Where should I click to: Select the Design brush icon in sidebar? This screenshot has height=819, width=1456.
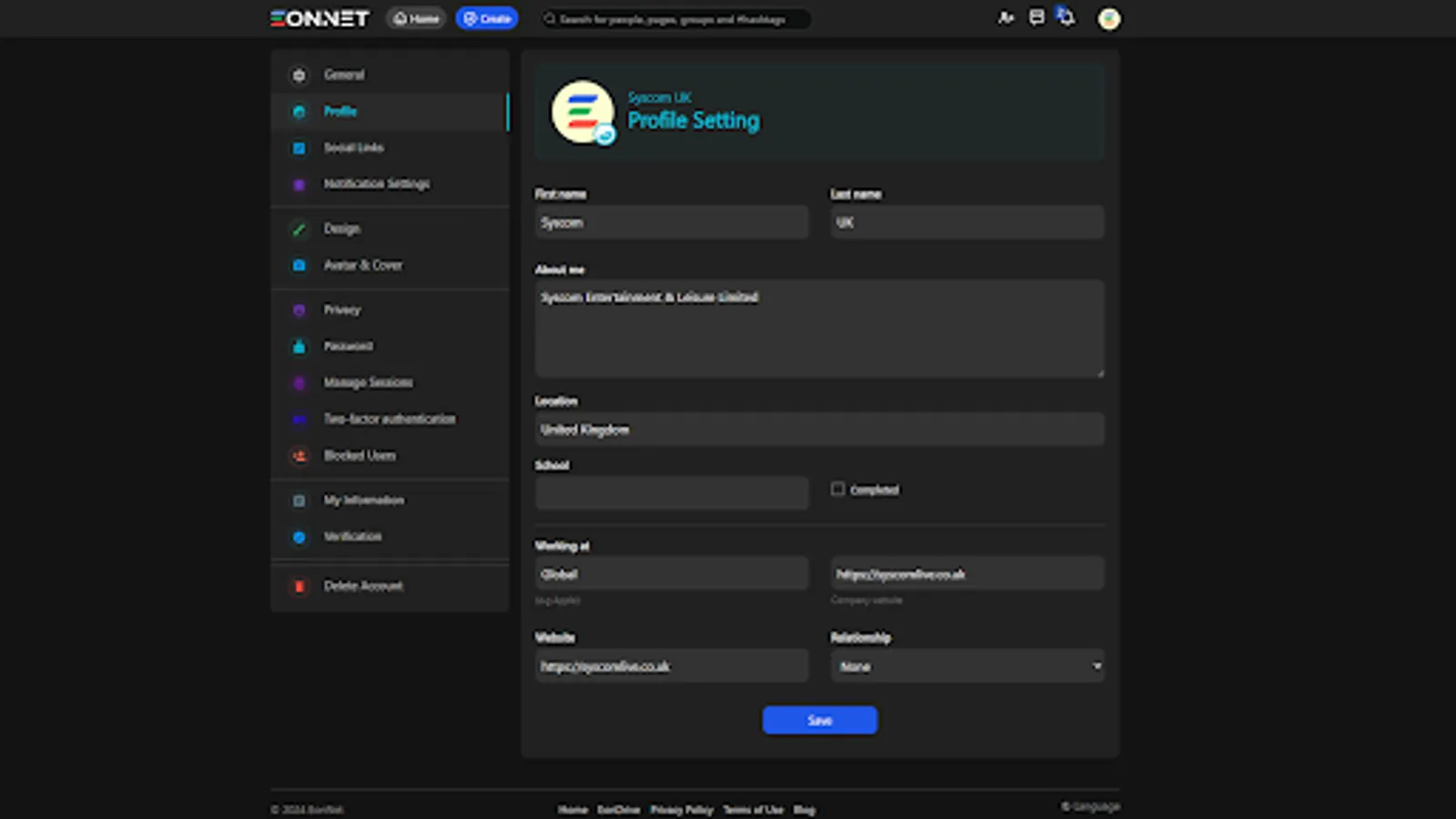[x=298, y=229]
